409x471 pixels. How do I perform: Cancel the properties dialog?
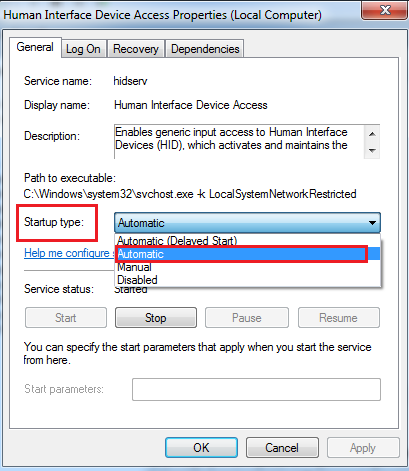(x=282, y=448)
